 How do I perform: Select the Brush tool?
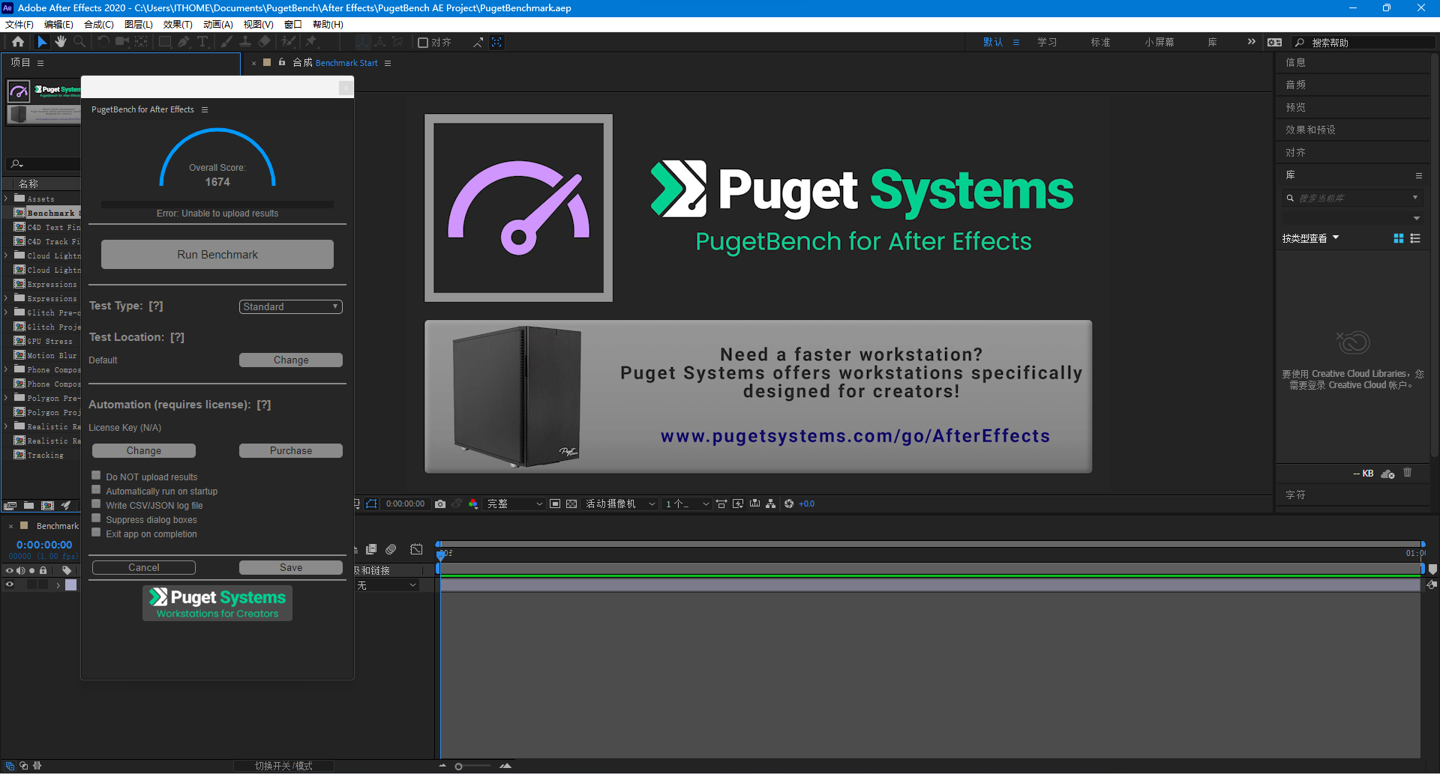(x=227, y=42)
